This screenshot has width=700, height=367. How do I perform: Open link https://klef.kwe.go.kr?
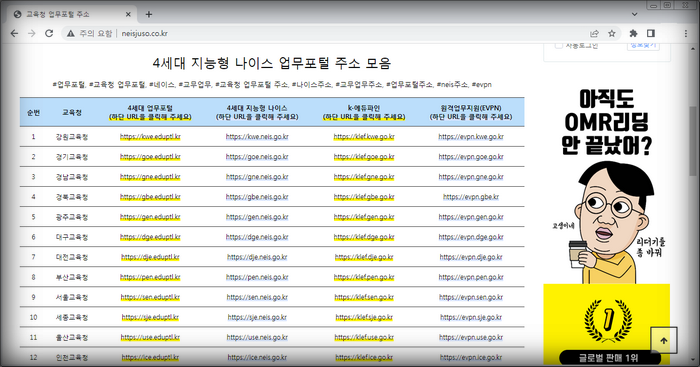[364, 137]
